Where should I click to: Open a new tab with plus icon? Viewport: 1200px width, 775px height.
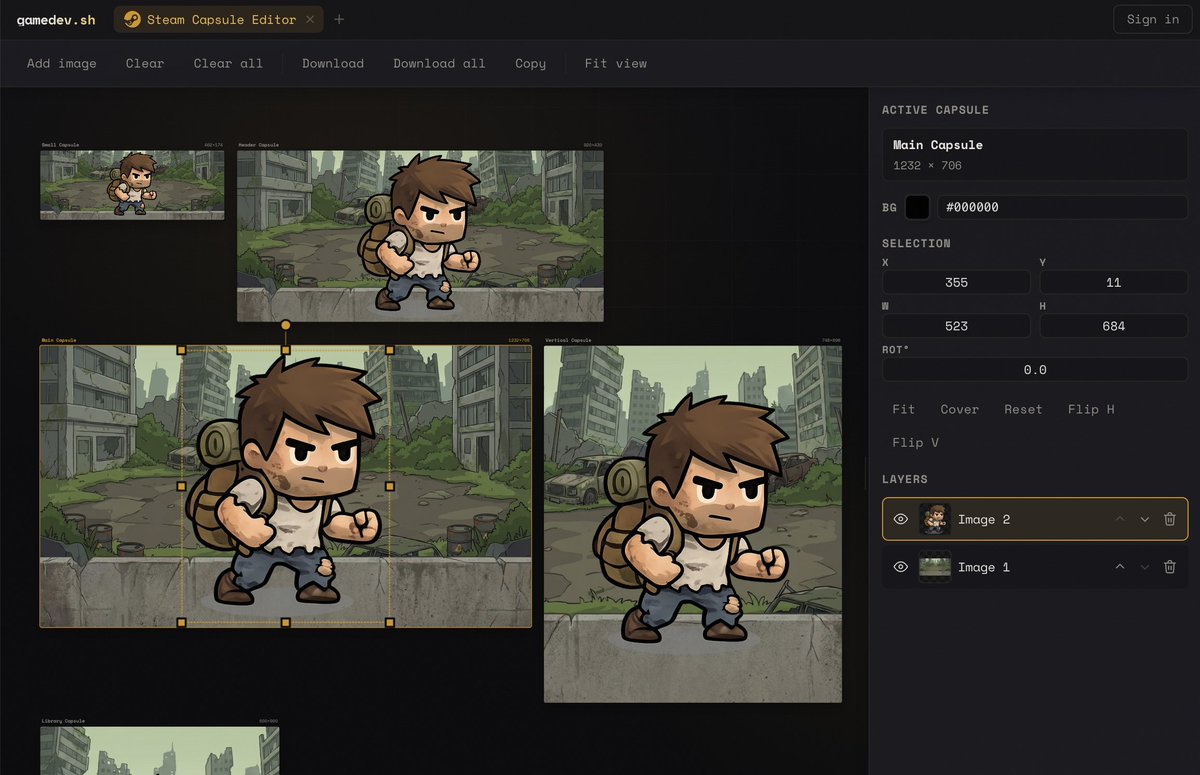339,19
